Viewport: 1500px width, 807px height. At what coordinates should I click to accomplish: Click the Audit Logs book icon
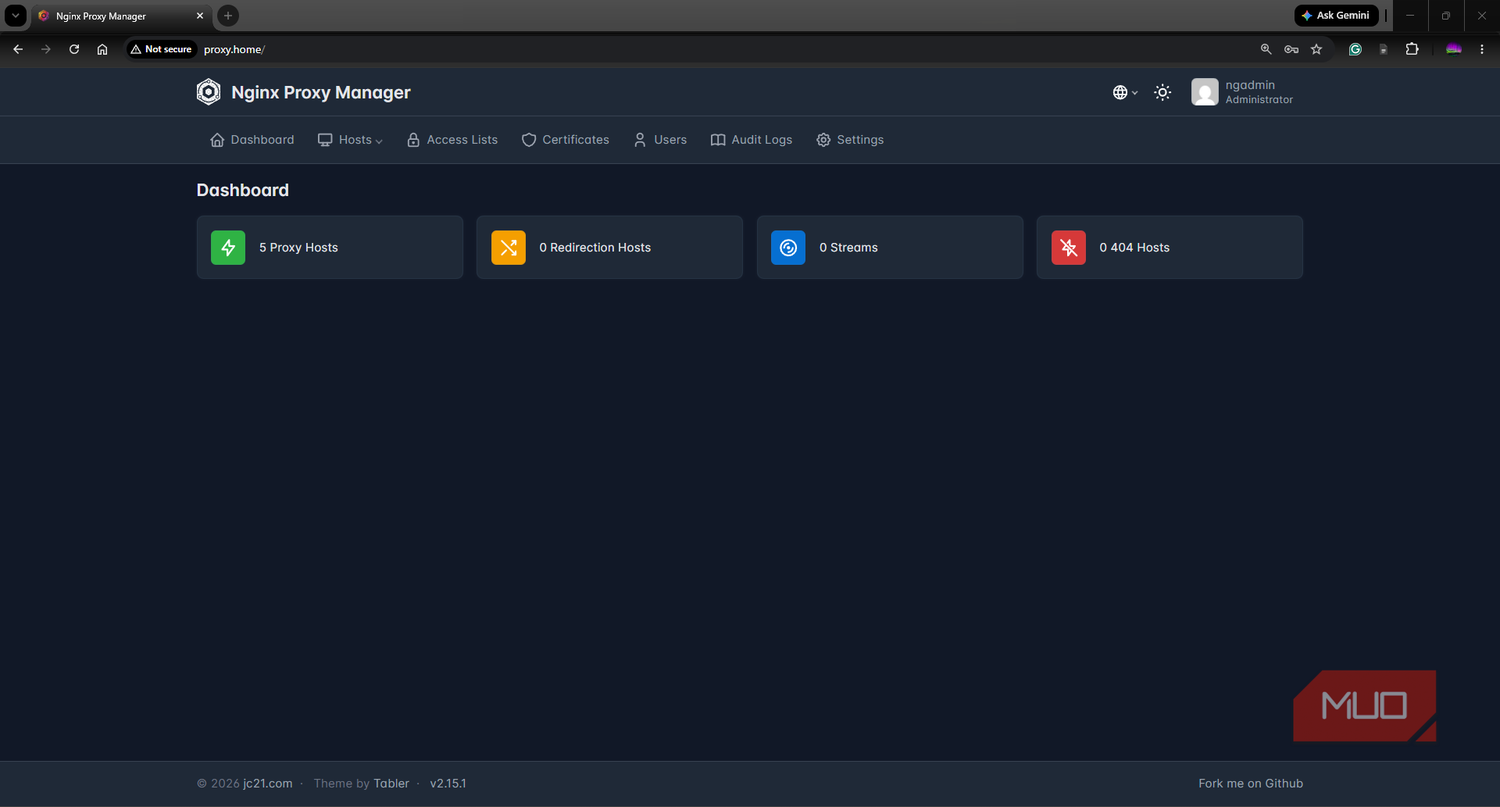tap(718, 140)
